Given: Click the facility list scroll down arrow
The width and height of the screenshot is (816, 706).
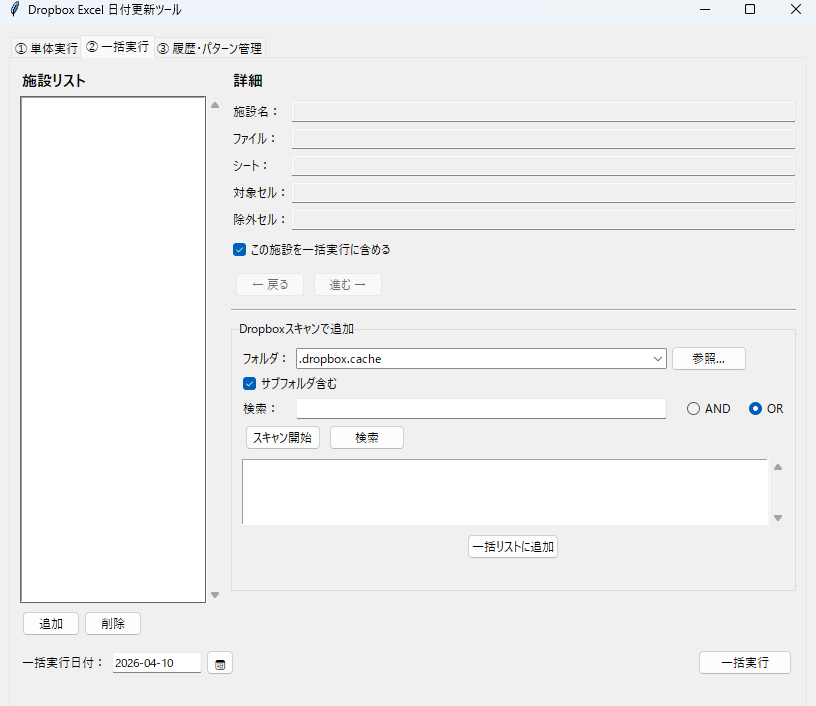Looking at the screenshot, I should 215,595.
